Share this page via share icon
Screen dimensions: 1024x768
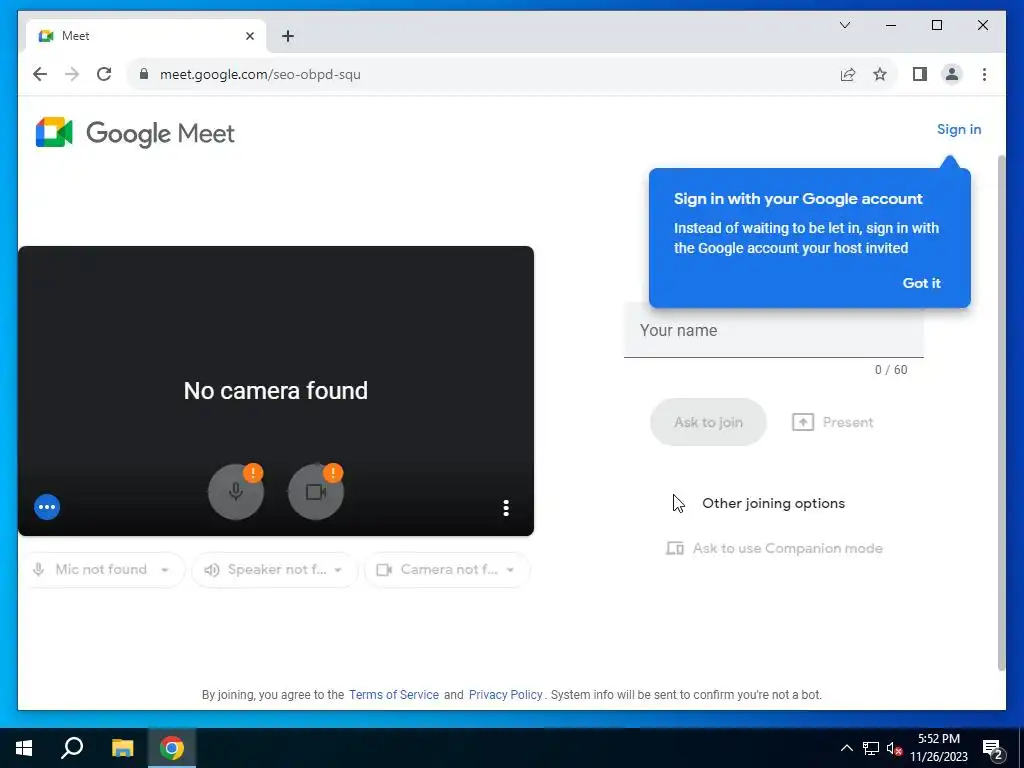coord(848,74)
